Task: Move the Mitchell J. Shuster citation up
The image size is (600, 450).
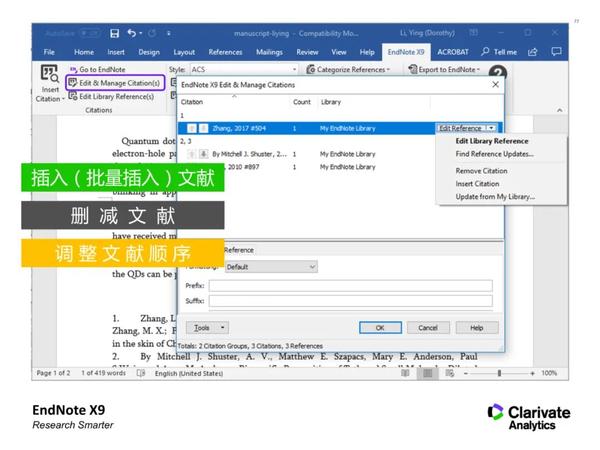Action: [x=192, y=154]
